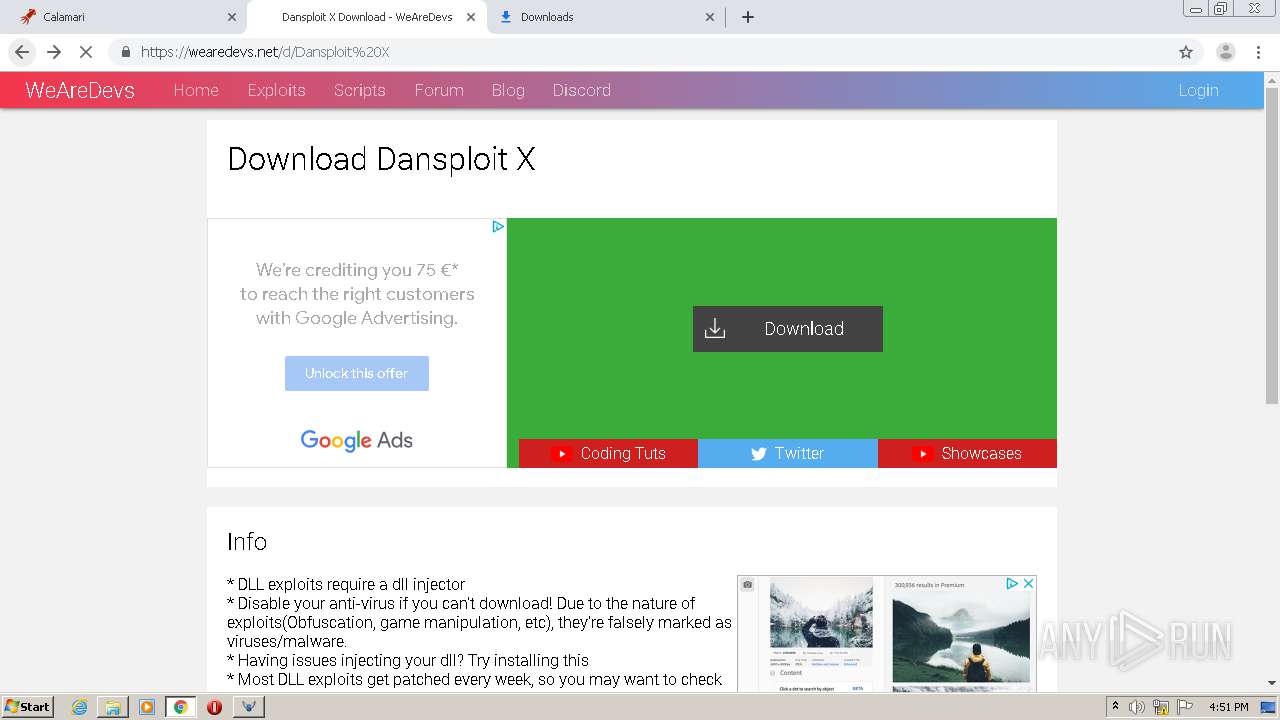This screenshot has height=720, width=1280.
Task: Open the network tray icon
Action: (x=1160, y=707)
